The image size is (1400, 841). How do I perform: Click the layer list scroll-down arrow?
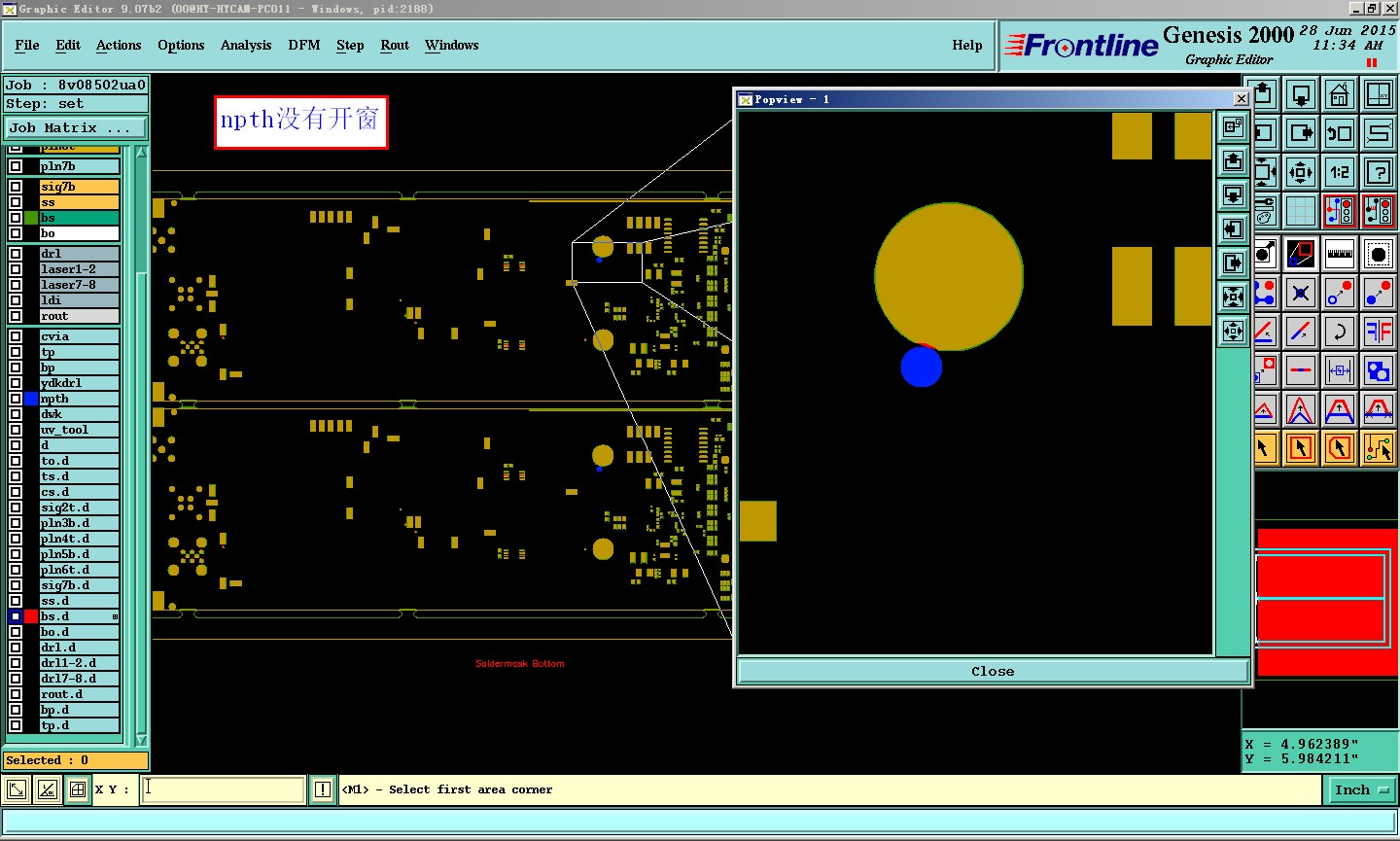[x=142, y=739]
